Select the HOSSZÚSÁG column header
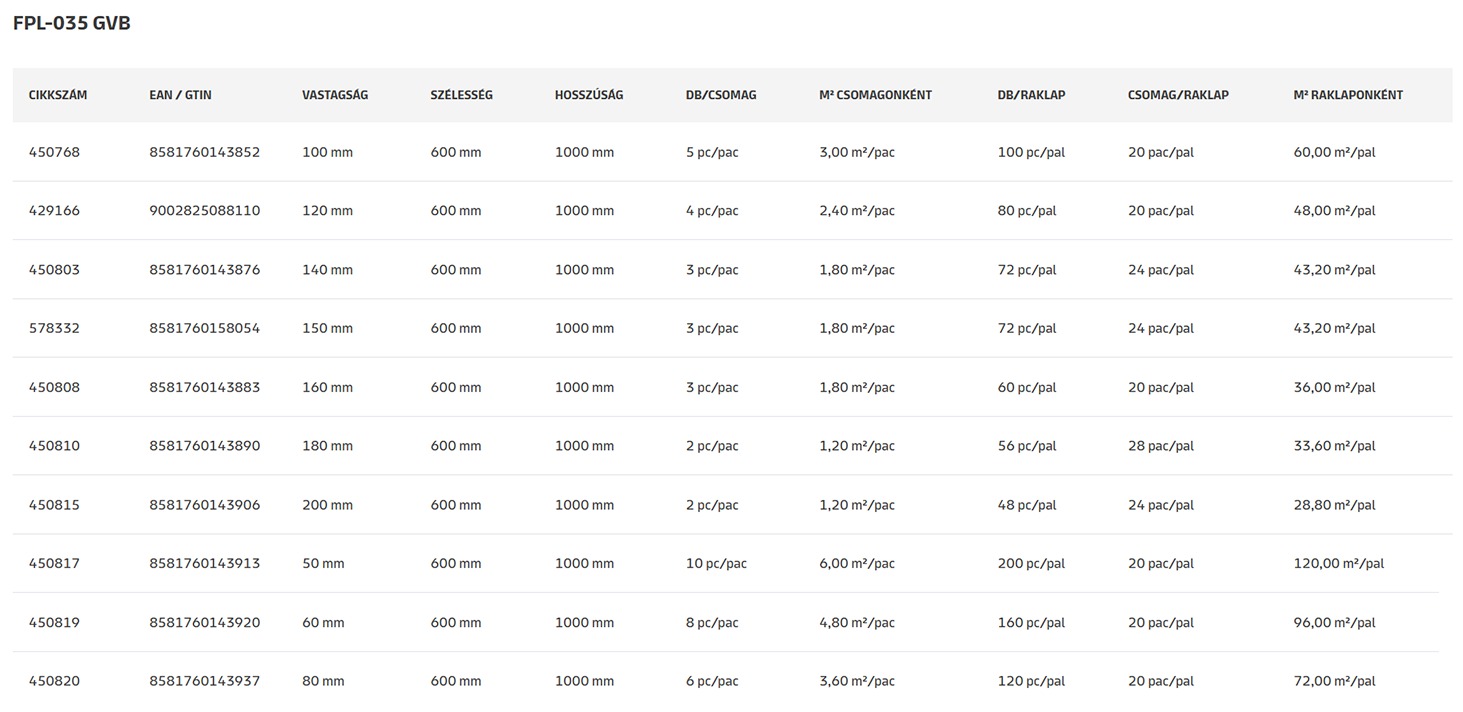This screenshot has height=712, width=1463. 589,95
